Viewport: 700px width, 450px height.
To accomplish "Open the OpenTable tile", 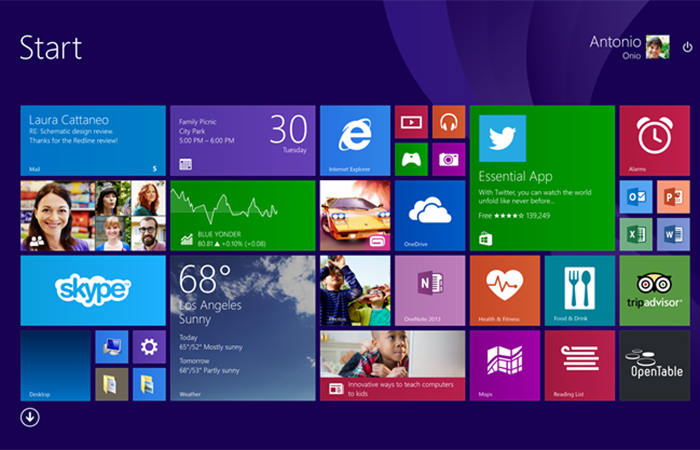I will click(655, 366).
